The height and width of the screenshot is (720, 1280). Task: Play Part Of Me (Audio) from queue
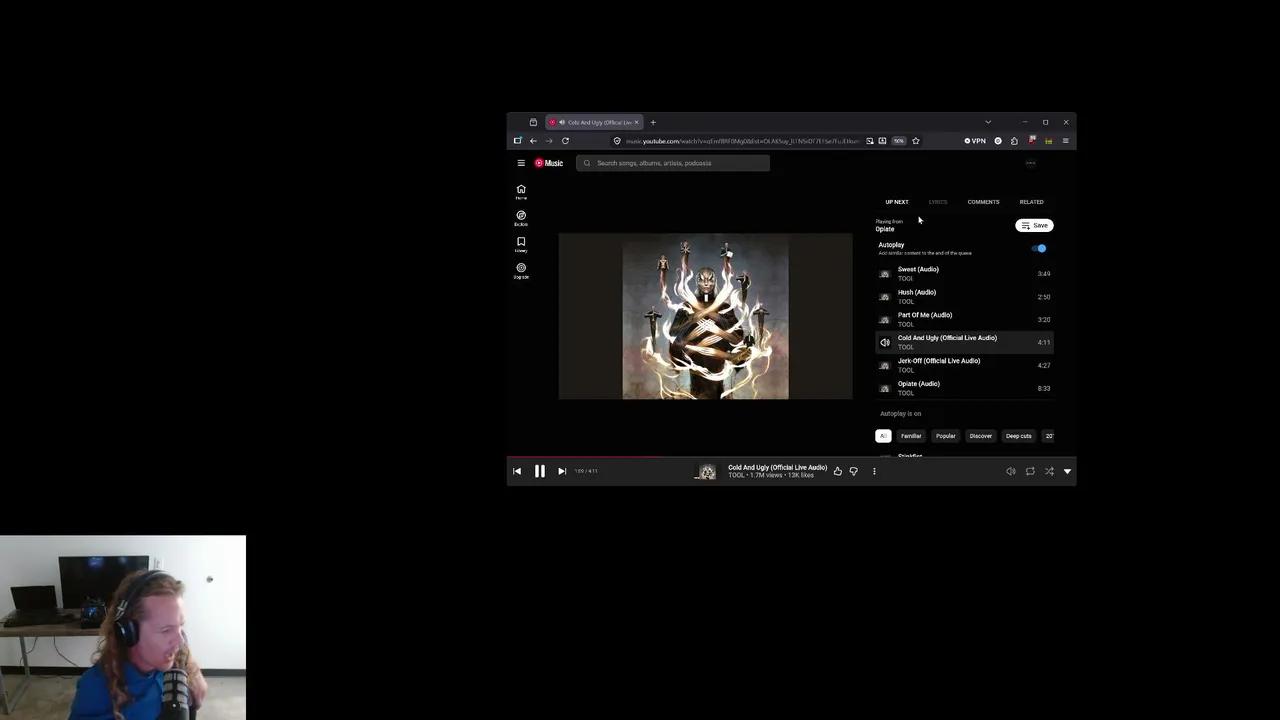tap(965, 319)
